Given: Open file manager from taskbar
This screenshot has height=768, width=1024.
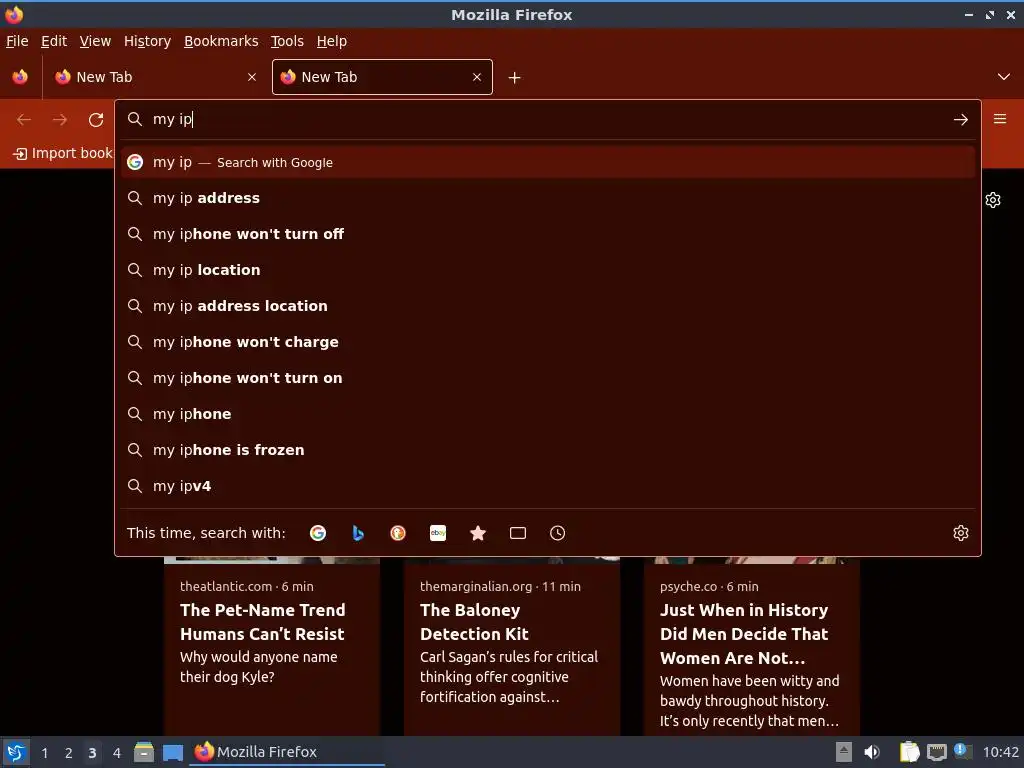Looking at the screenshot, I should point(144,752).
